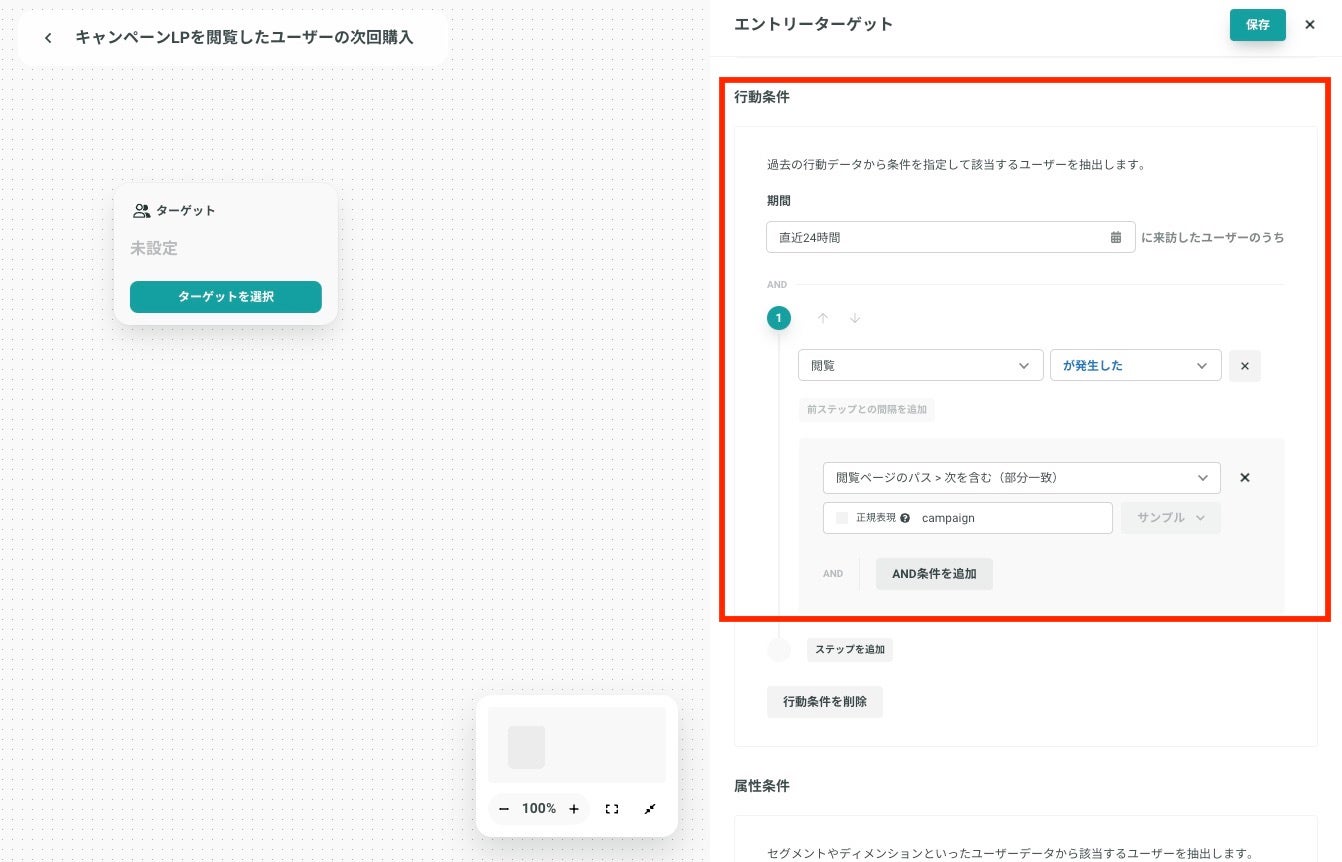The height and width of the screenshot is (862, 1342).
Task: Click the AND条件を追加 button
Action: 934,574
